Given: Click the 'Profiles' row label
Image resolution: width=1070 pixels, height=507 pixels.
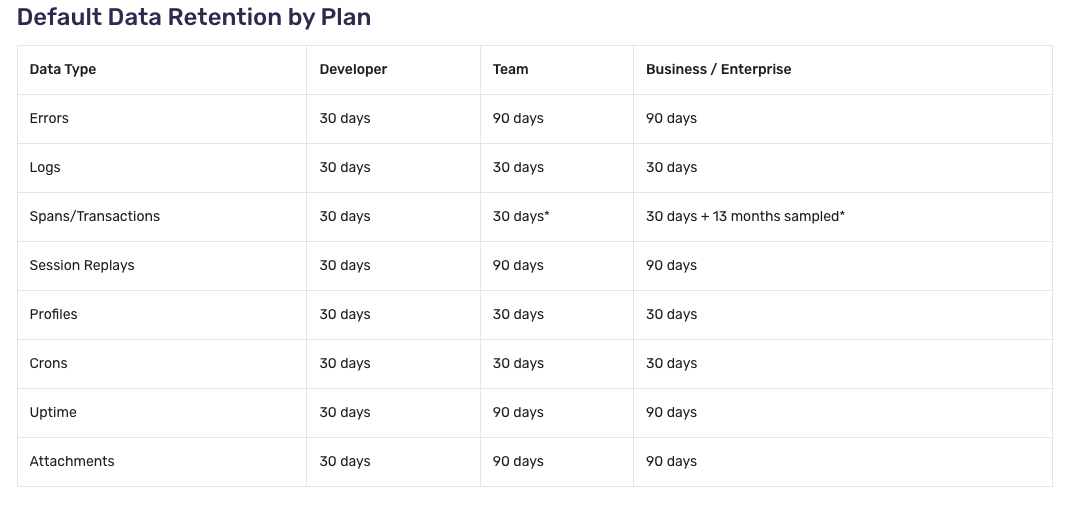Looking at the screenshot, I should tap(54, 314).
